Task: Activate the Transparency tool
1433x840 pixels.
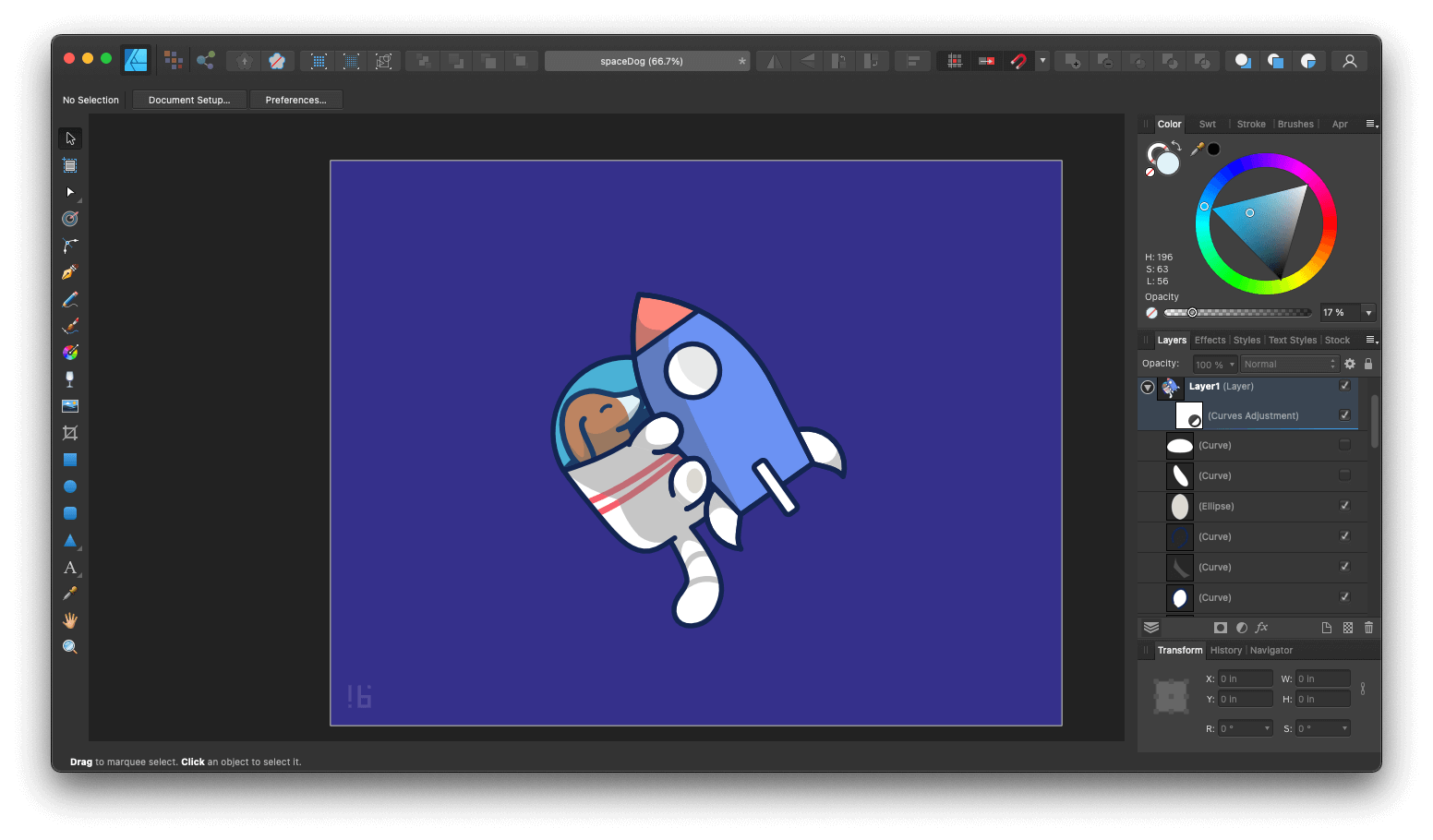Action: (69, 379)
